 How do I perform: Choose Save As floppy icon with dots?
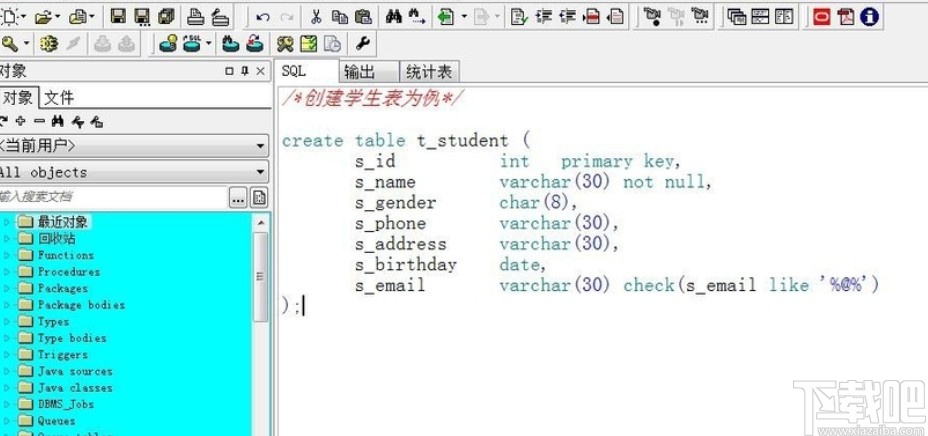142,17
